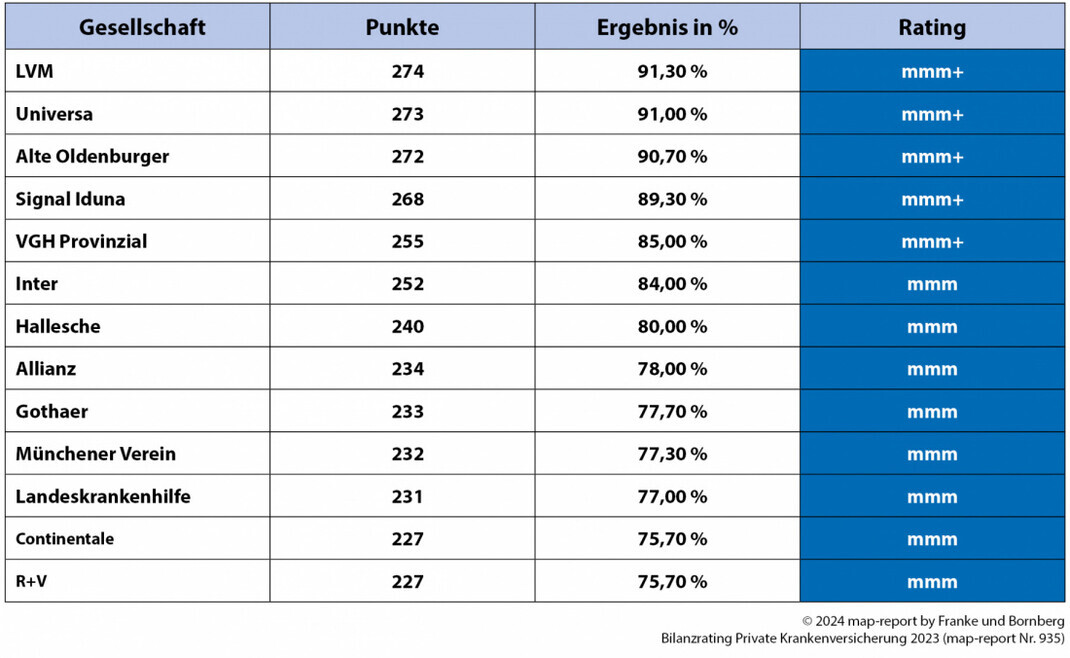Select the VGH Provinzial entry
Screen dimensions: 1070x658
point(81,242)
